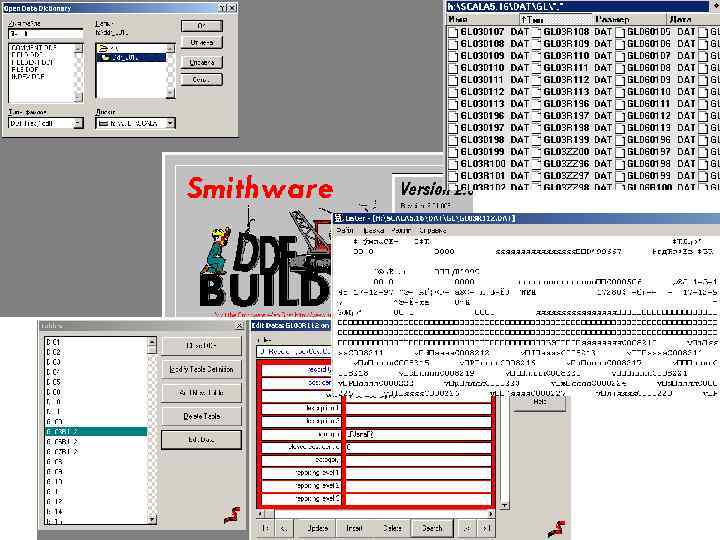
Task: Go to previous record in Edit Data window
Action: click(283, 528)
